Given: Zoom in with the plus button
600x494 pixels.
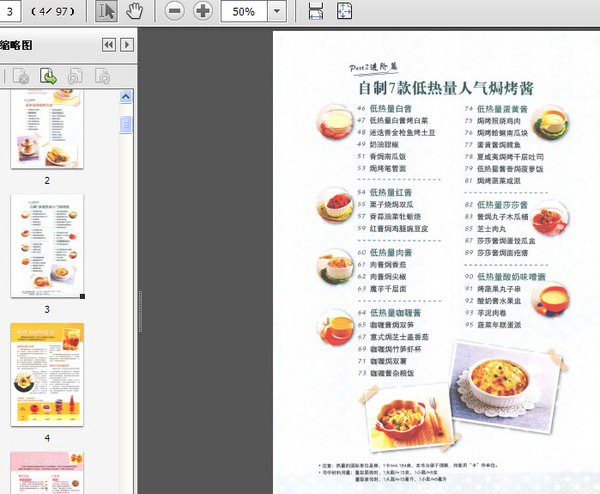Looking at the screenshot, I should click(202, 11).
